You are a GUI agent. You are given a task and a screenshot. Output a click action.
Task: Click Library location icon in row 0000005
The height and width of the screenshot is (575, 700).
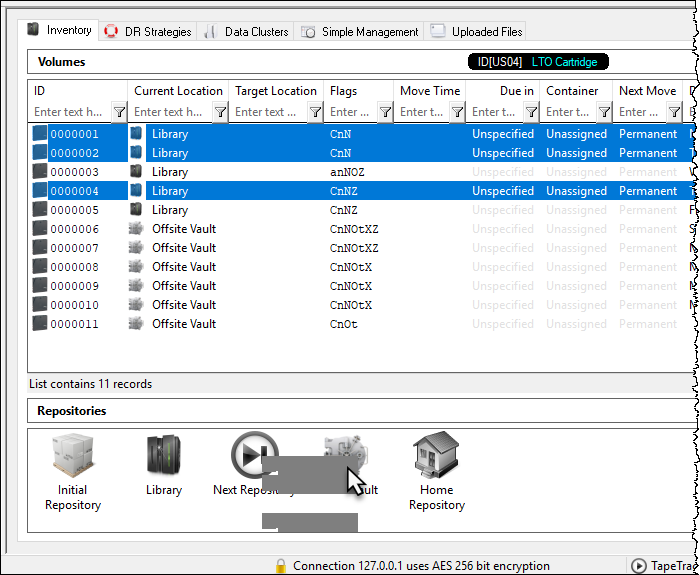click(136, 209)
